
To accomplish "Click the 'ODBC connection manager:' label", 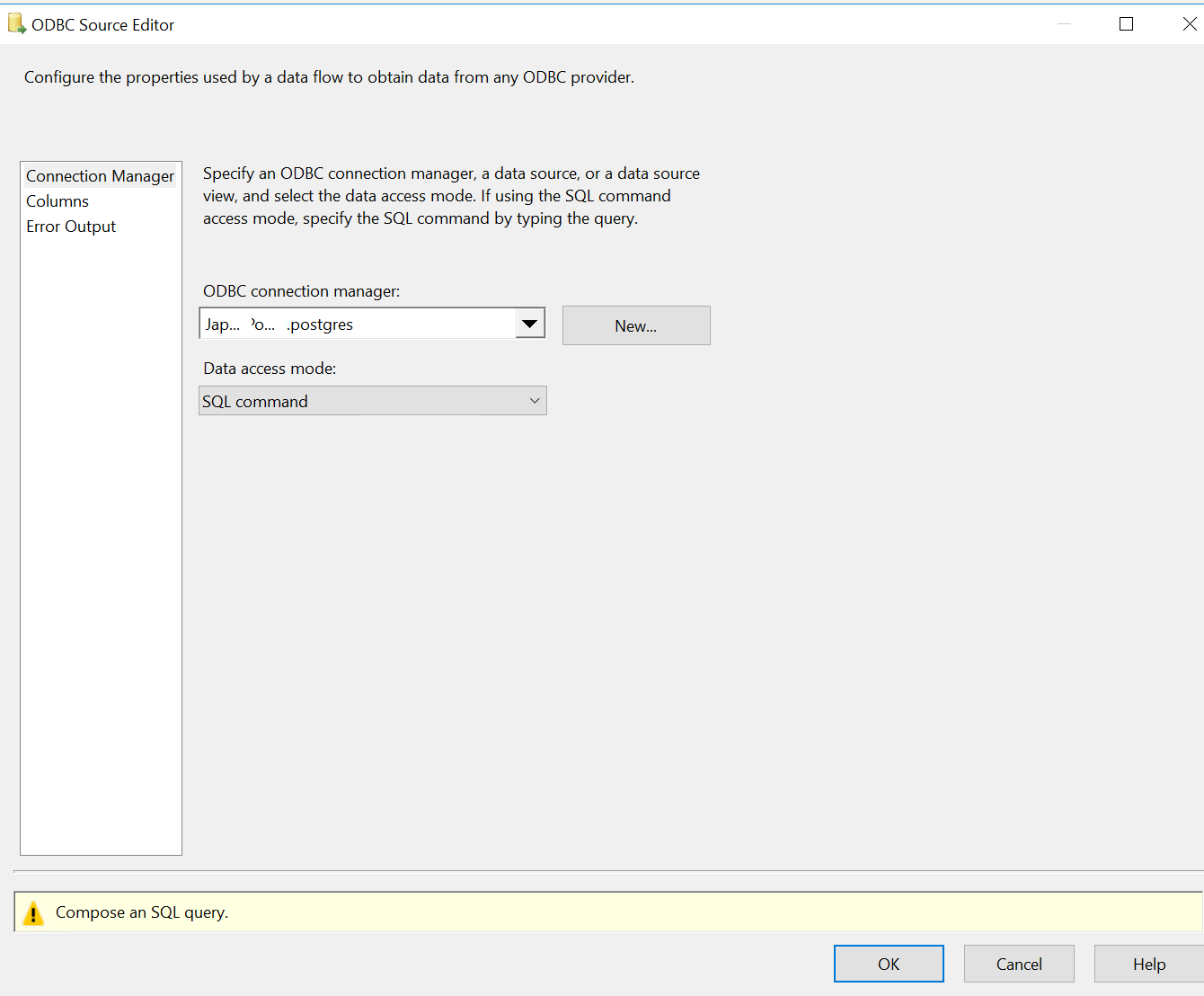I will 302,291.
